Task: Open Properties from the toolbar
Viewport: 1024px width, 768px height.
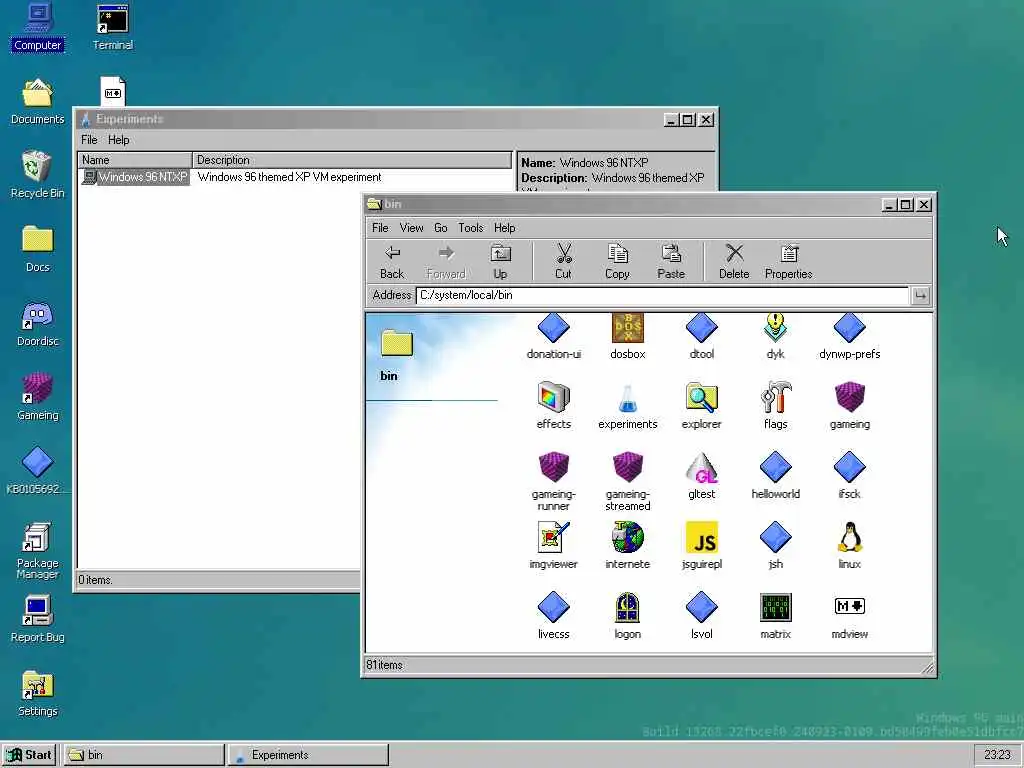Action: (788, 262)
